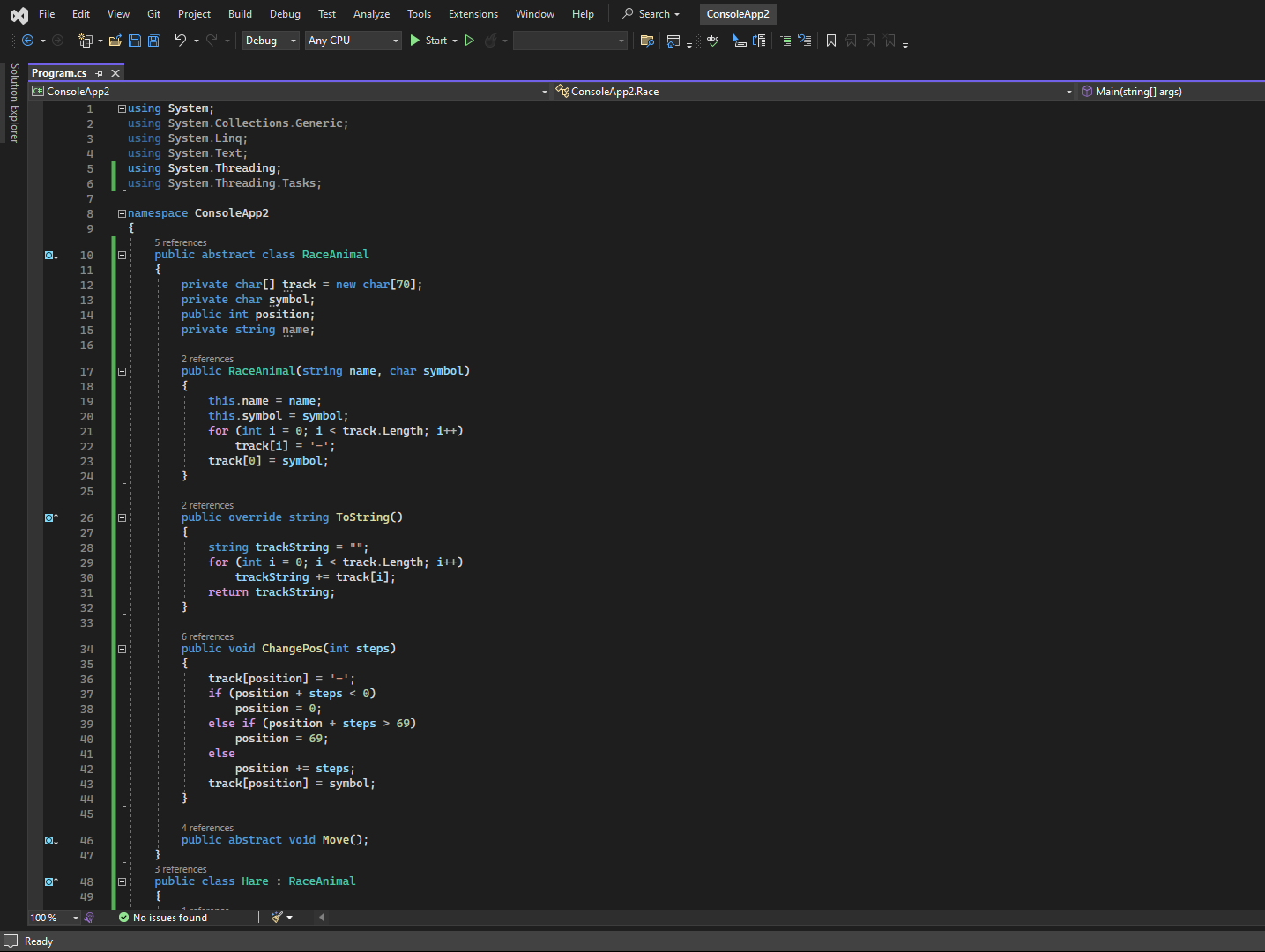
Task: Click the status bar notification icon beside Ready
Action: point(11,941)
